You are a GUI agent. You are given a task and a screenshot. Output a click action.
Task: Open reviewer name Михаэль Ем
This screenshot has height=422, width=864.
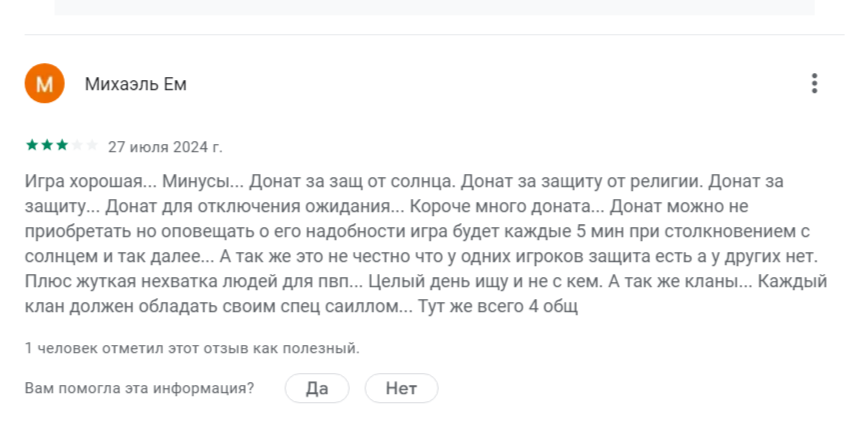coord(136,84)
